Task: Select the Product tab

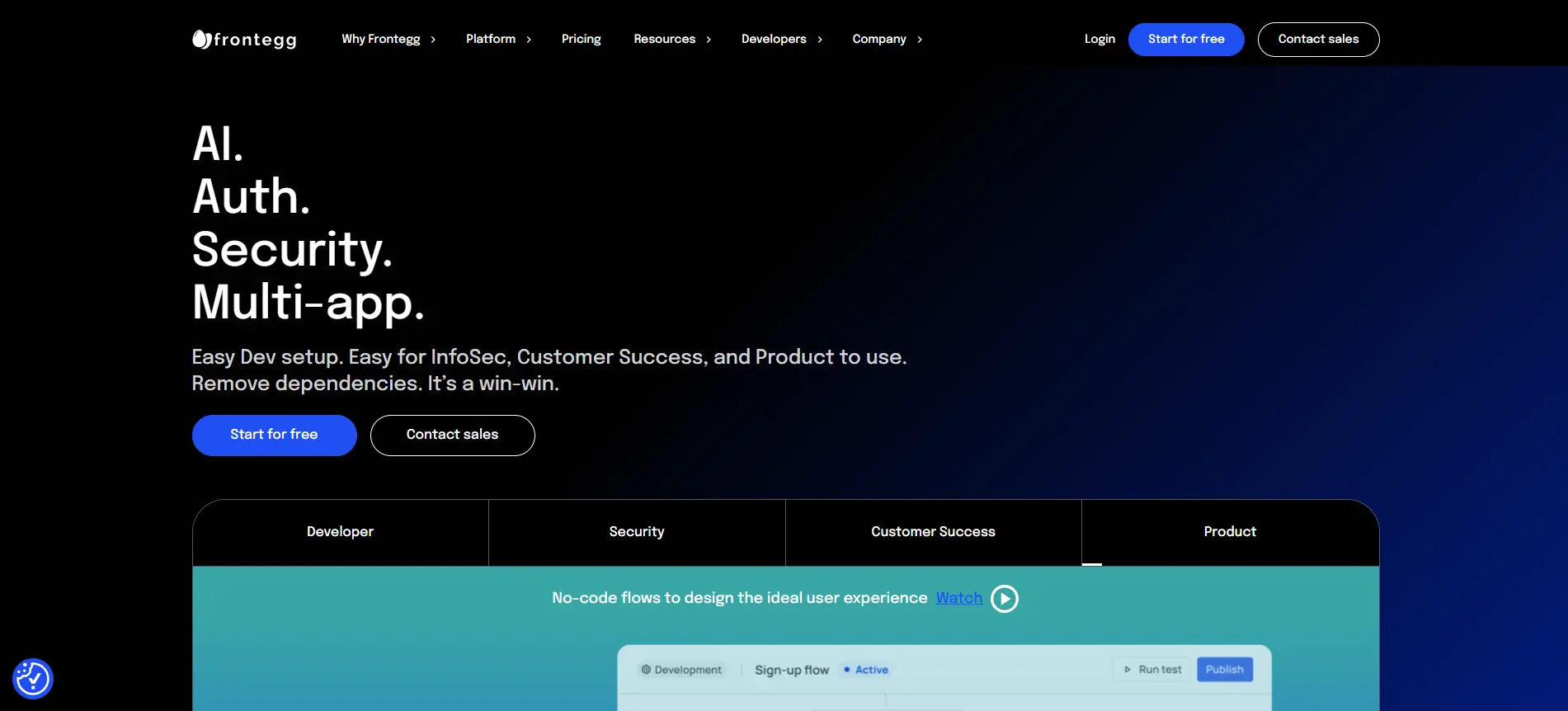Action: (1230, 532)
